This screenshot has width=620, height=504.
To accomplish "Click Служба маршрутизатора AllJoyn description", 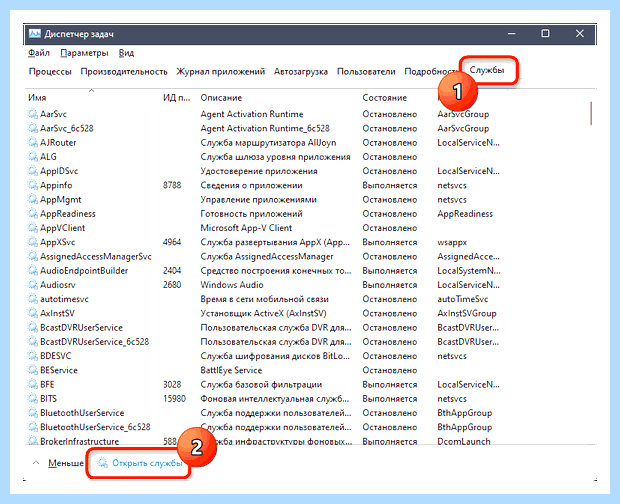I will 268,142.
